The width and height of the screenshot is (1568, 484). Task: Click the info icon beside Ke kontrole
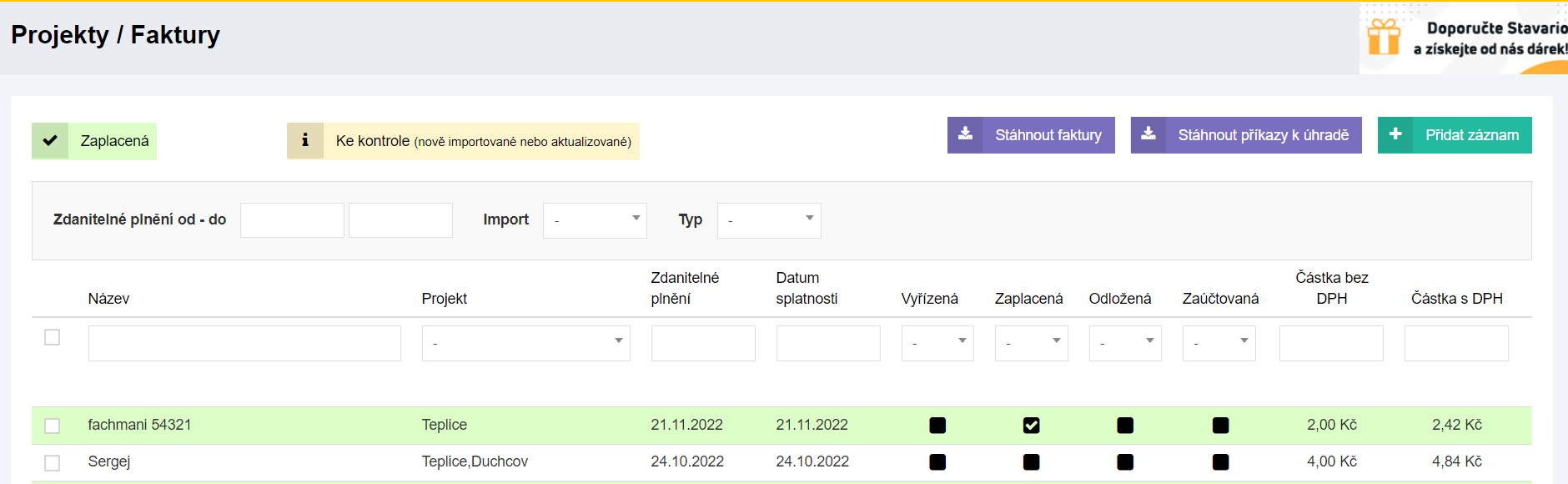(x=305, y=141)
